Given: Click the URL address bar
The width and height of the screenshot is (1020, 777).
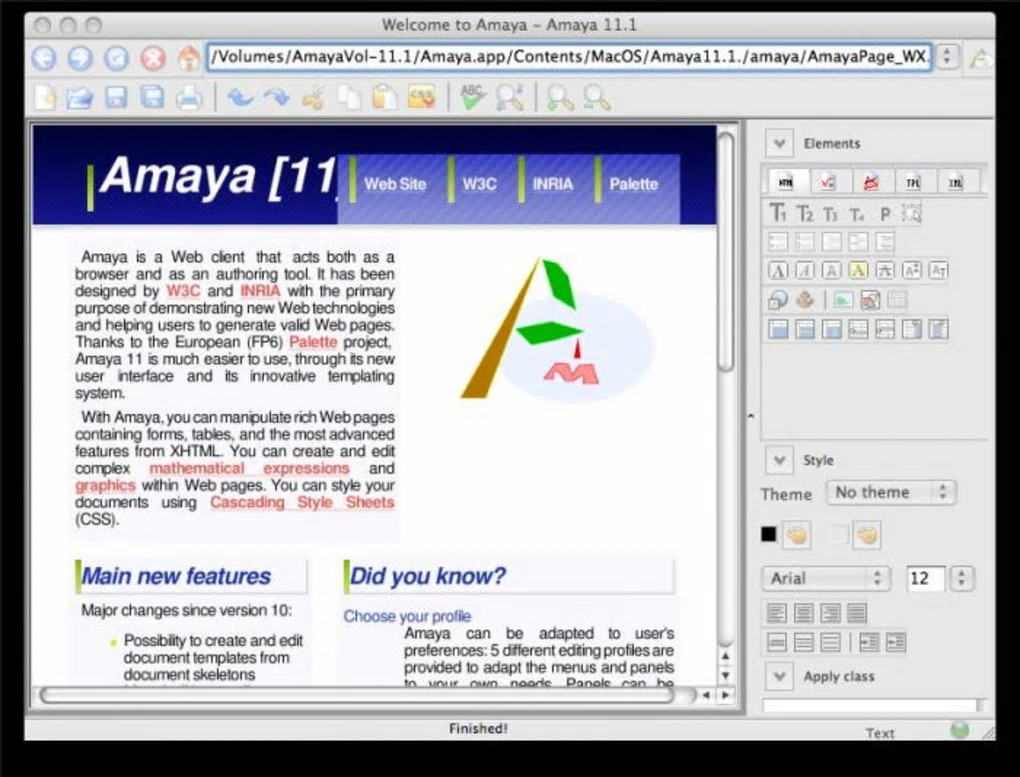Looking at the screenshot, I should click(569, 57).
